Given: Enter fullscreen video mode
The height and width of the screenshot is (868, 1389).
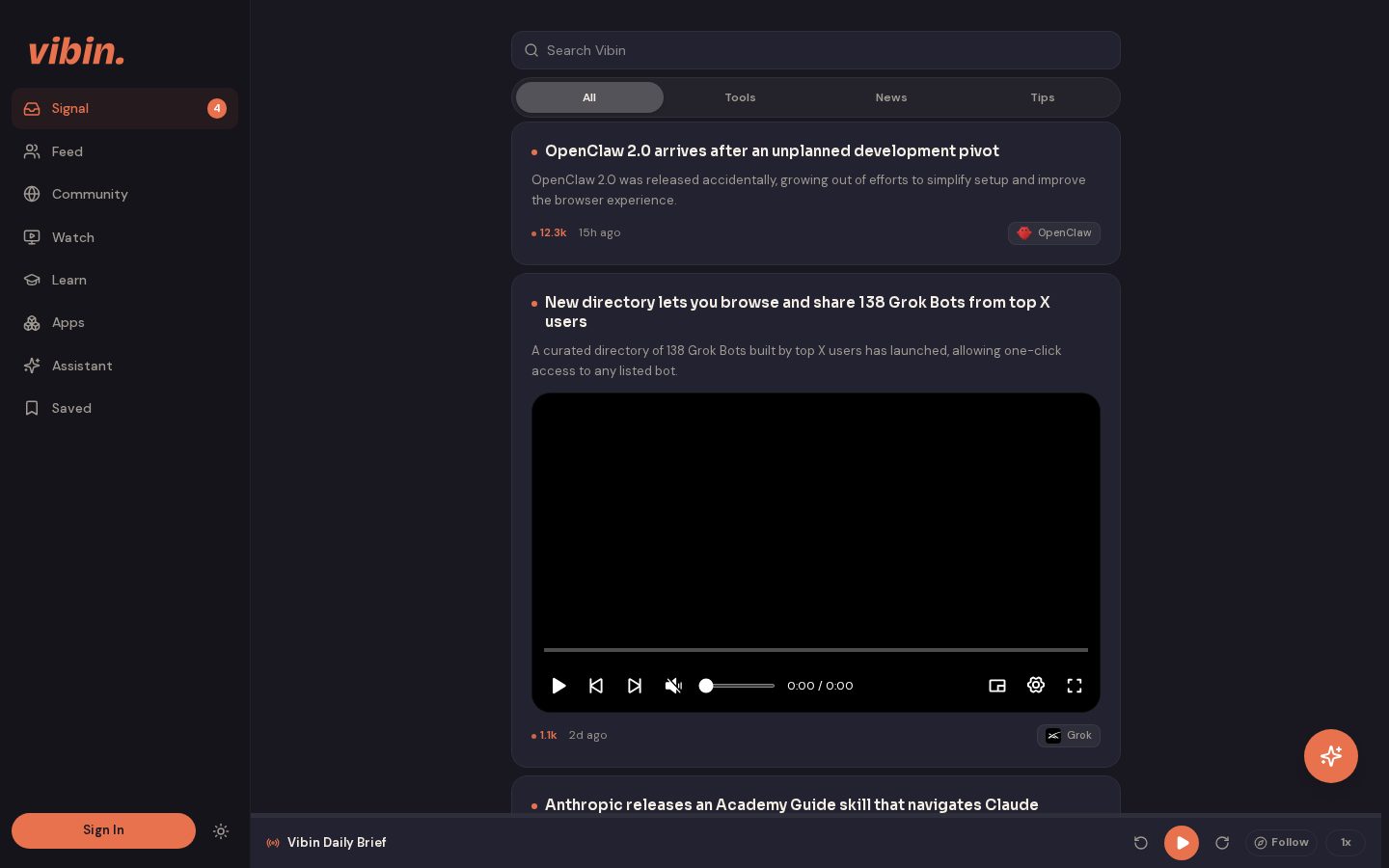Looking at the screenshot, I should tap(1075, 686).
